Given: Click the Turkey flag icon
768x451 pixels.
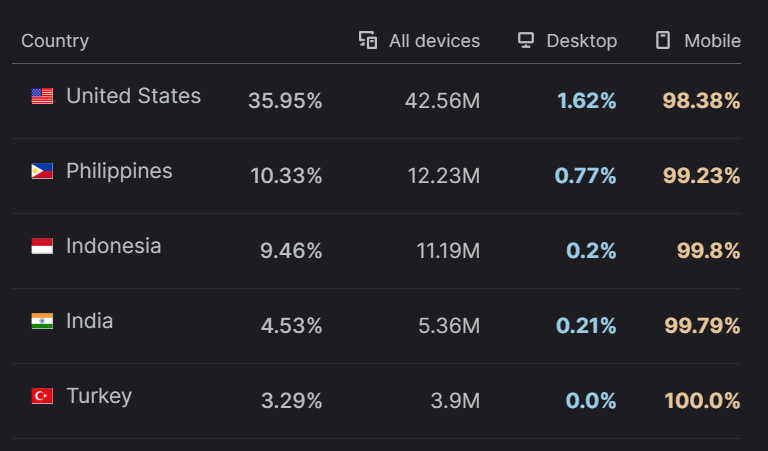Looking at the screenshot, I should point(42,396).
